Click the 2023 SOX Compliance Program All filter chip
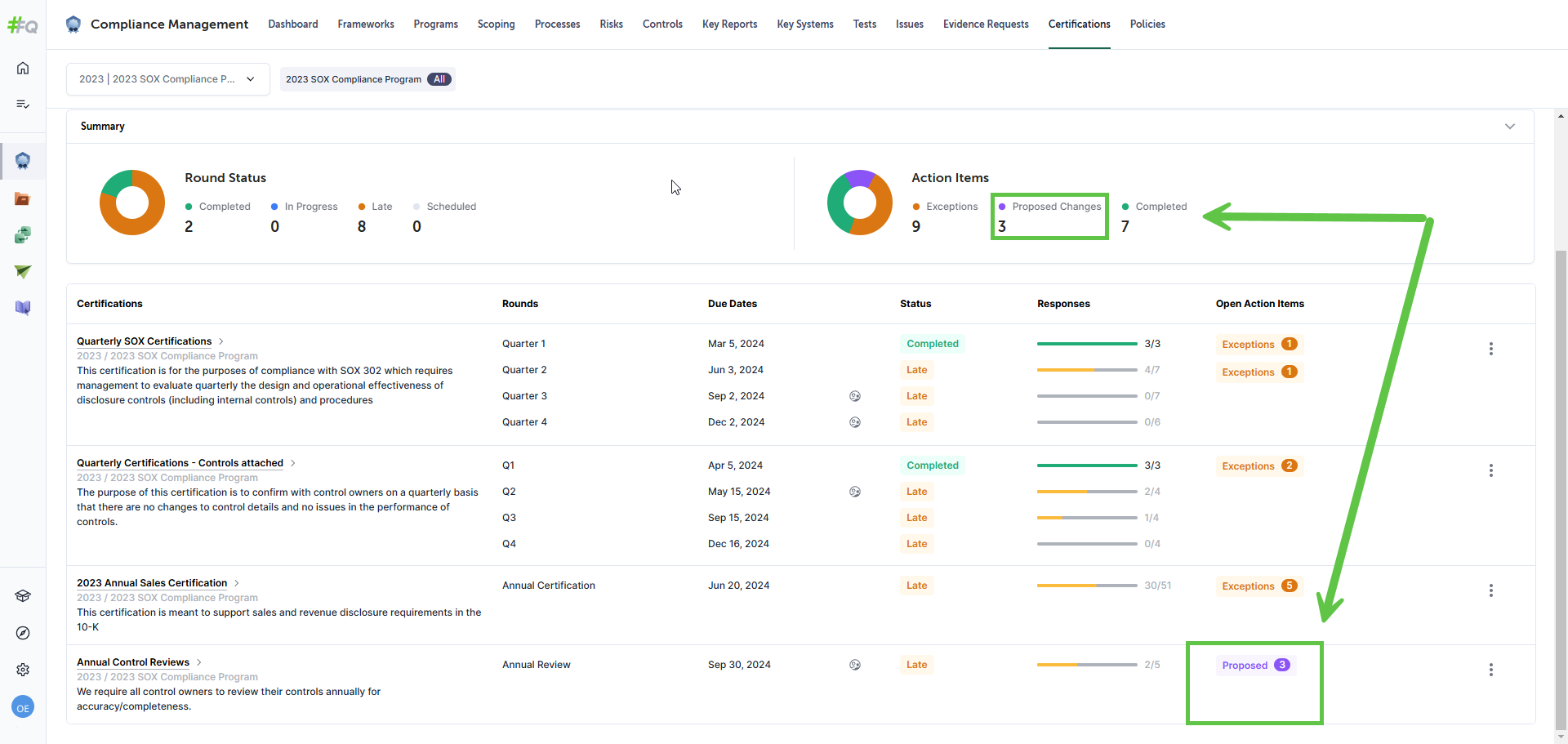Image resolution: width=1568 pixels, height=744 pixels. (367, 79)
